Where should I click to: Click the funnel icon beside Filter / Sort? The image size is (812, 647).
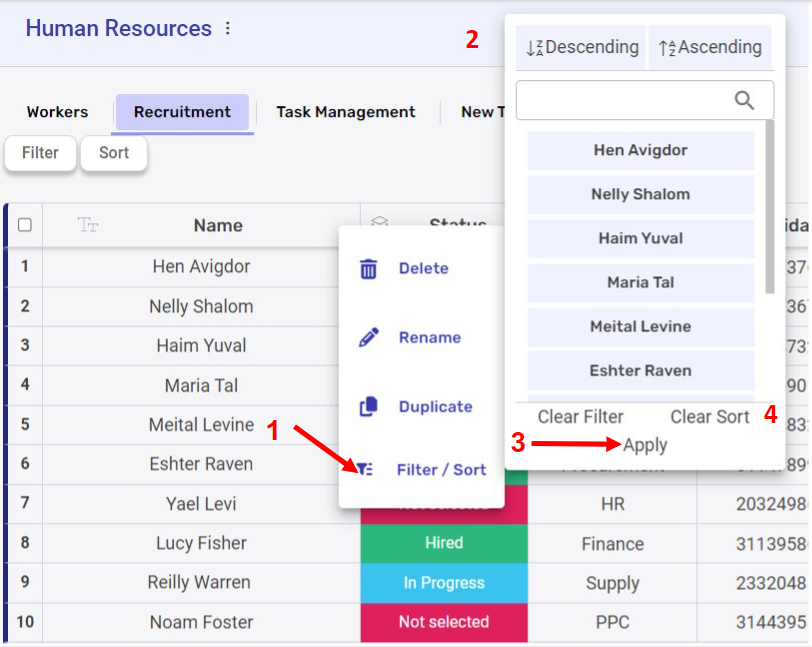coord(365,469)
